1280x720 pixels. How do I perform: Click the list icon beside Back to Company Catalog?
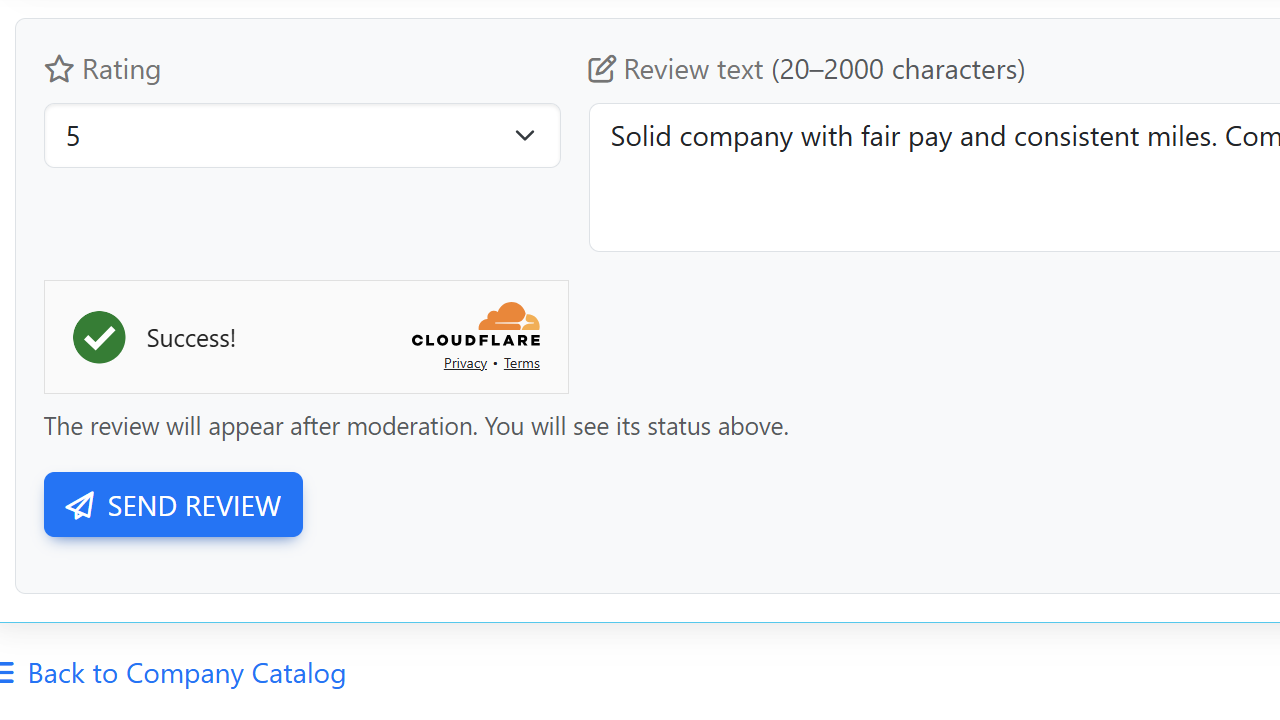pyautogui.click(x=6, y=673)
